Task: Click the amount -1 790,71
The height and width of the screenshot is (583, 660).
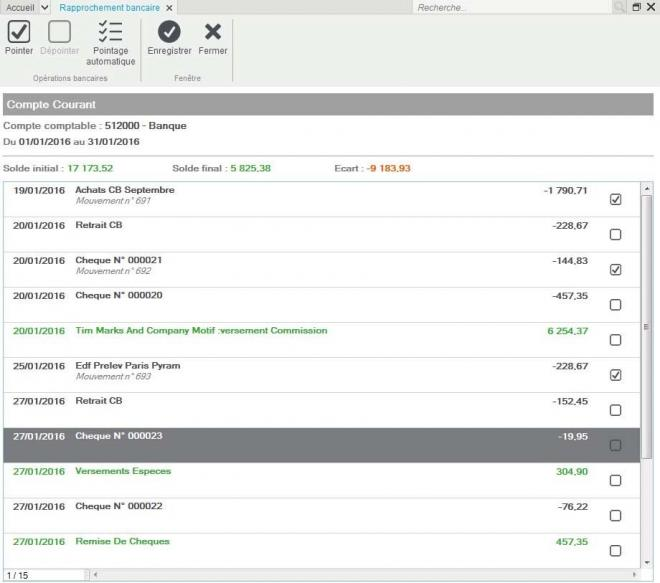Action: coord(565,191)
